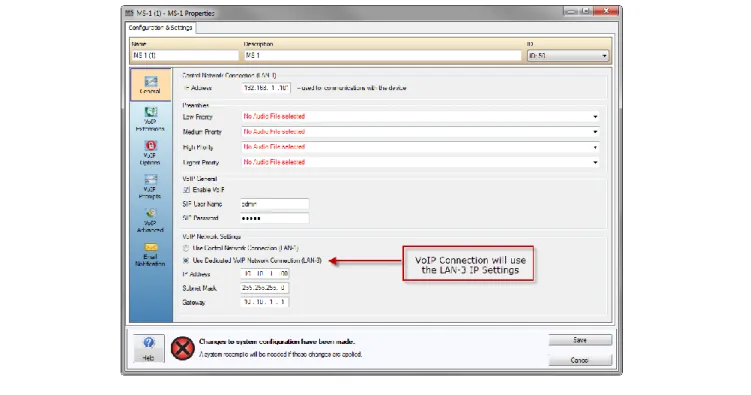The height and width of the screenshot is (395, 751).
Task: Open the VoIP Prompts sidebar section
Action: click(x=150, y=186)
